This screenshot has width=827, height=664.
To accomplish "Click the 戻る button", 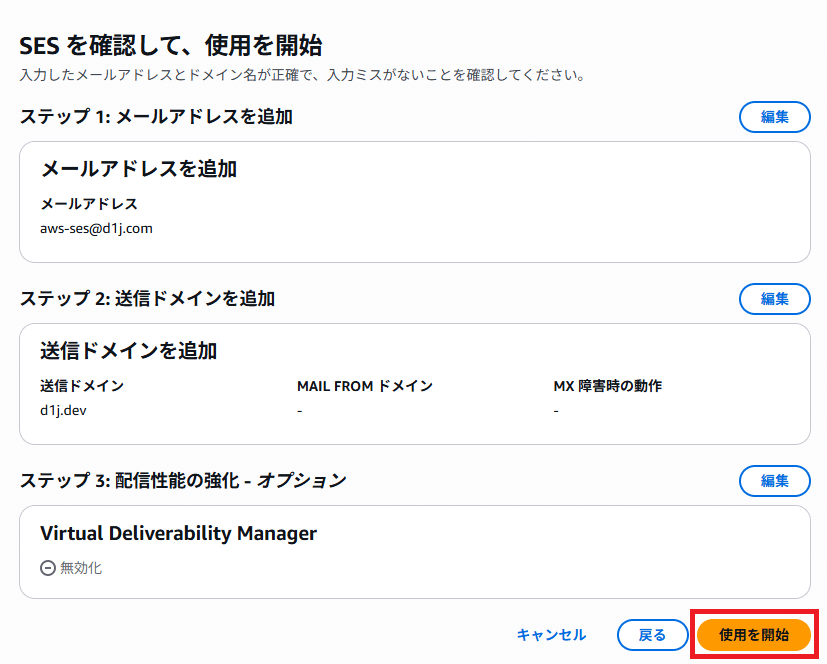I will point(652,634).
